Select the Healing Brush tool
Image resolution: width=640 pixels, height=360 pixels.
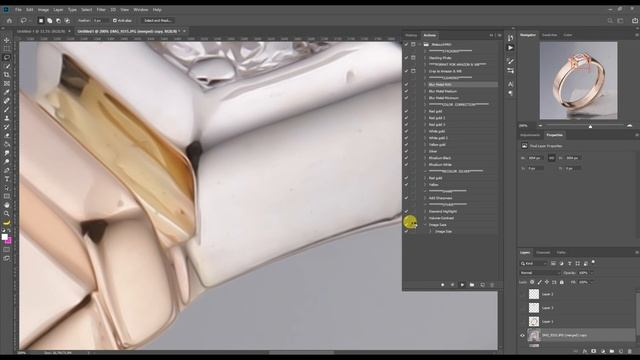pyautogui.click(x=7, y=100)
